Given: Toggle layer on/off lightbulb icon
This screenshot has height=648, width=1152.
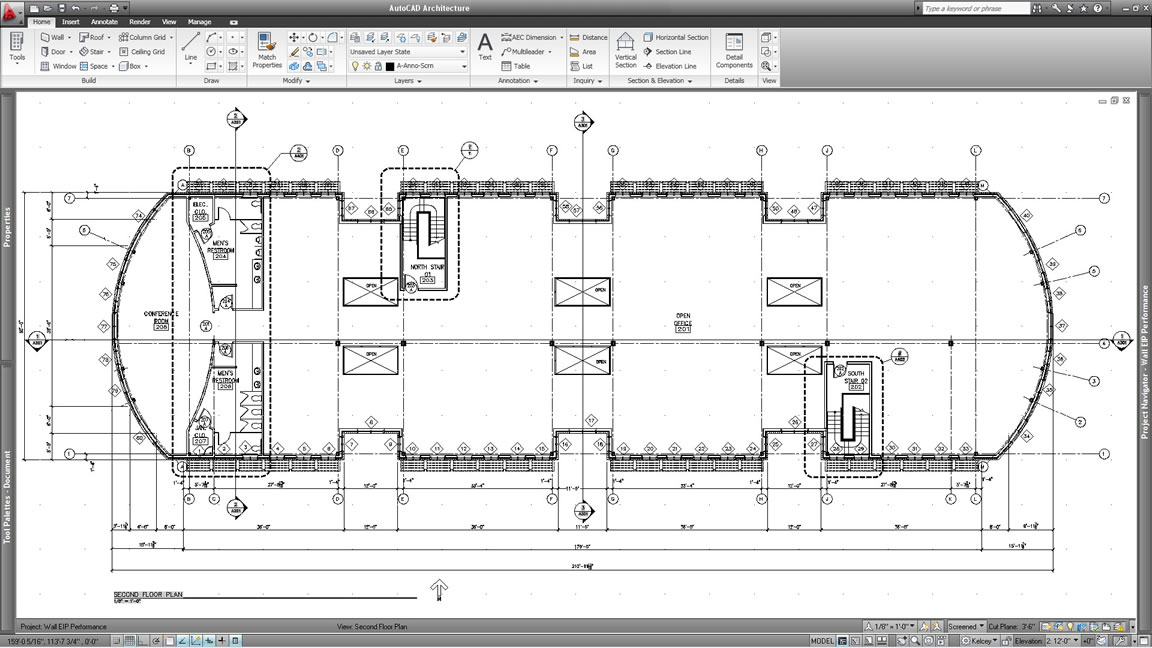Looking at the screenshot, I should (355, 66).
